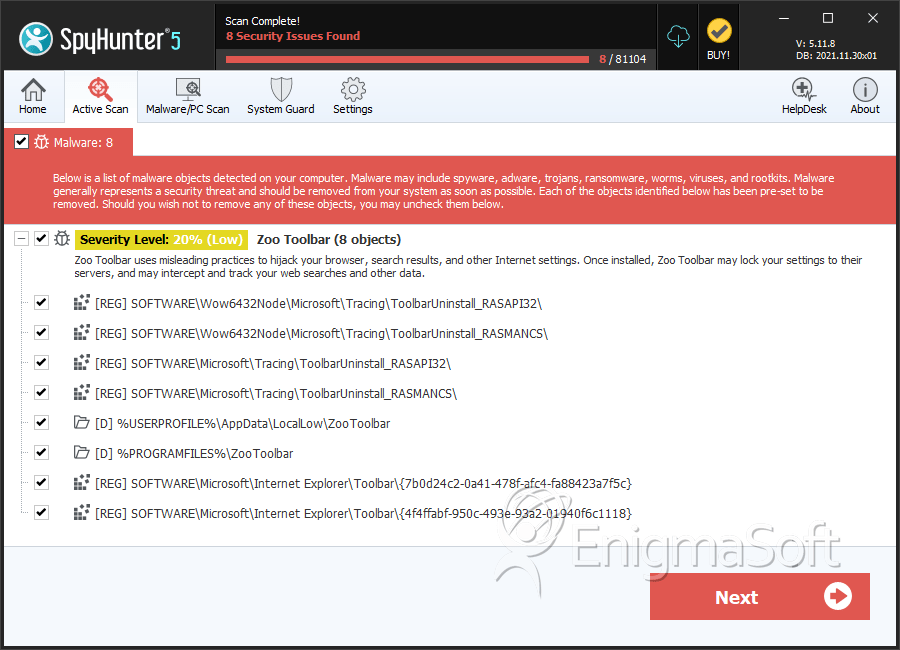The width and height of the screenshot is (900, 650).
Task: Uncheck the %PROGRAMFILES%\ZooToolbar entry checkbox
Action: [41, 453]
